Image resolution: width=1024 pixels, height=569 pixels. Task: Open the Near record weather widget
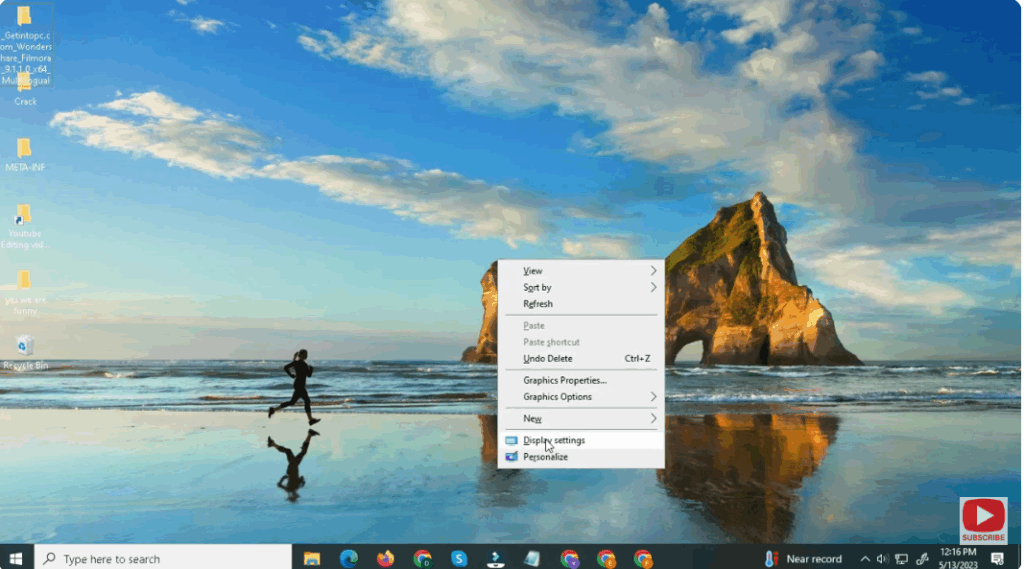[x=803, y=559]
